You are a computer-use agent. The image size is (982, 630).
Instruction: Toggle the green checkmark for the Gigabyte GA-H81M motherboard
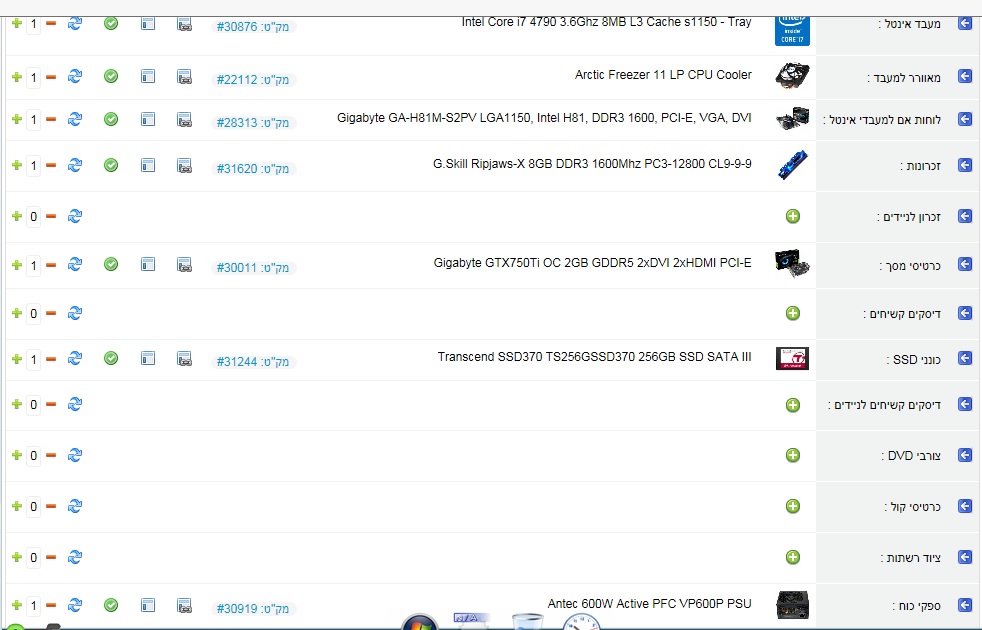tap(111, 119)
